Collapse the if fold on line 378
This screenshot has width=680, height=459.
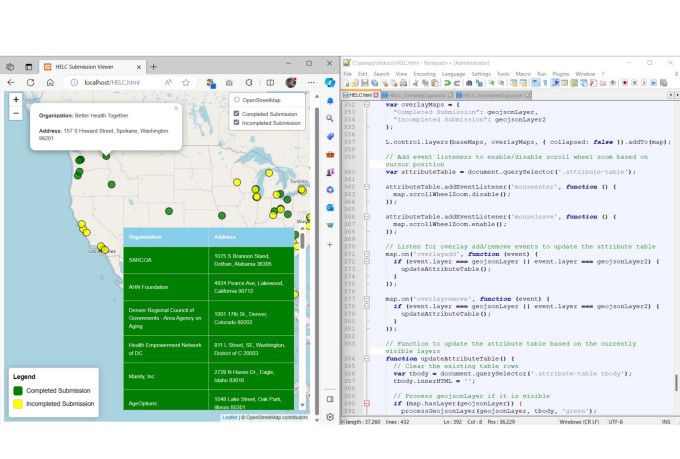point(367,306)
